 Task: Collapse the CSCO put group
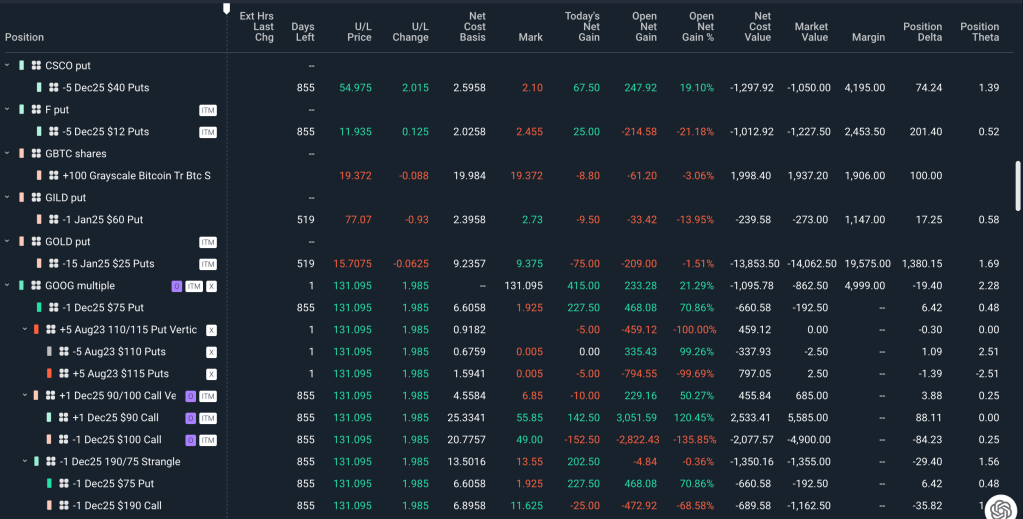click(x=8, y=66)
